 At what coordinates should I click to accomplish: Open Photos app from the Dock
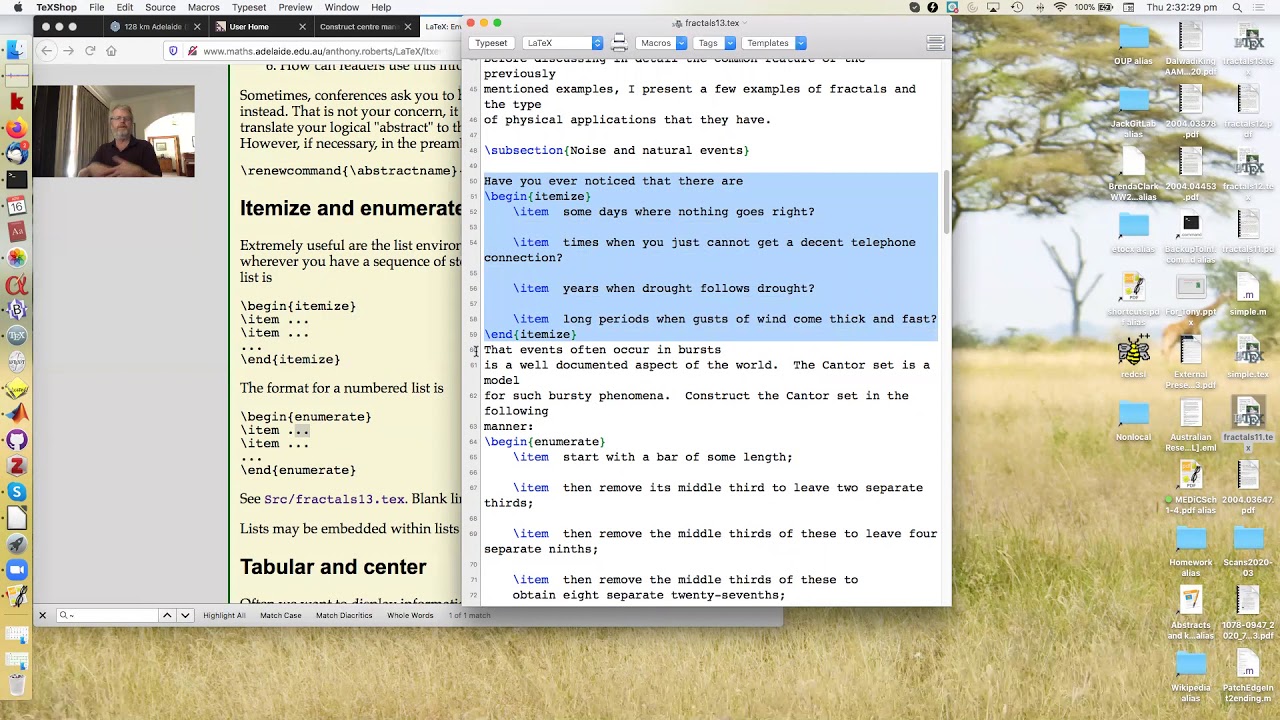click(16, 258)
